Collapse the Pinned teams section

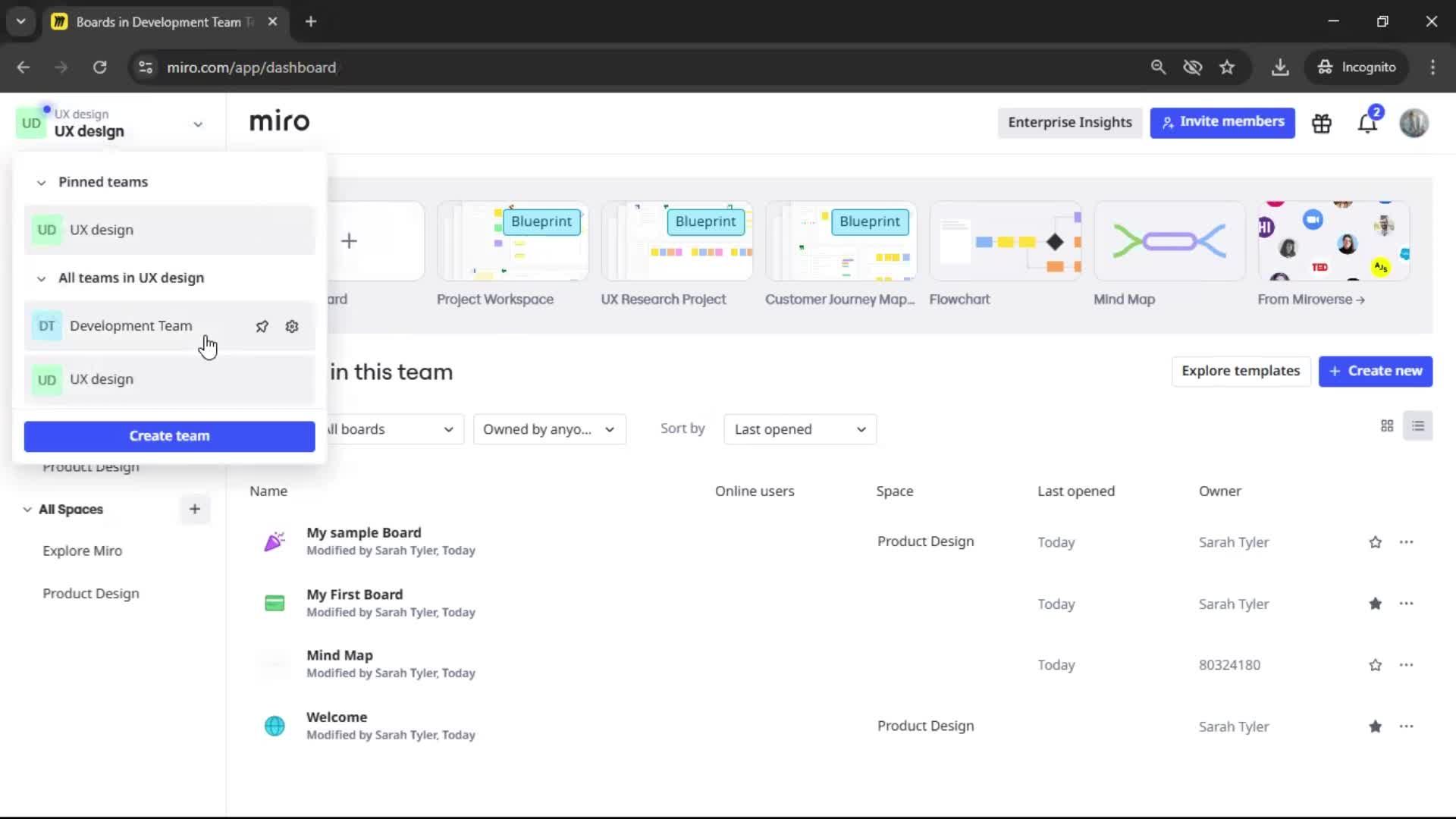click(x=42, y=183)
